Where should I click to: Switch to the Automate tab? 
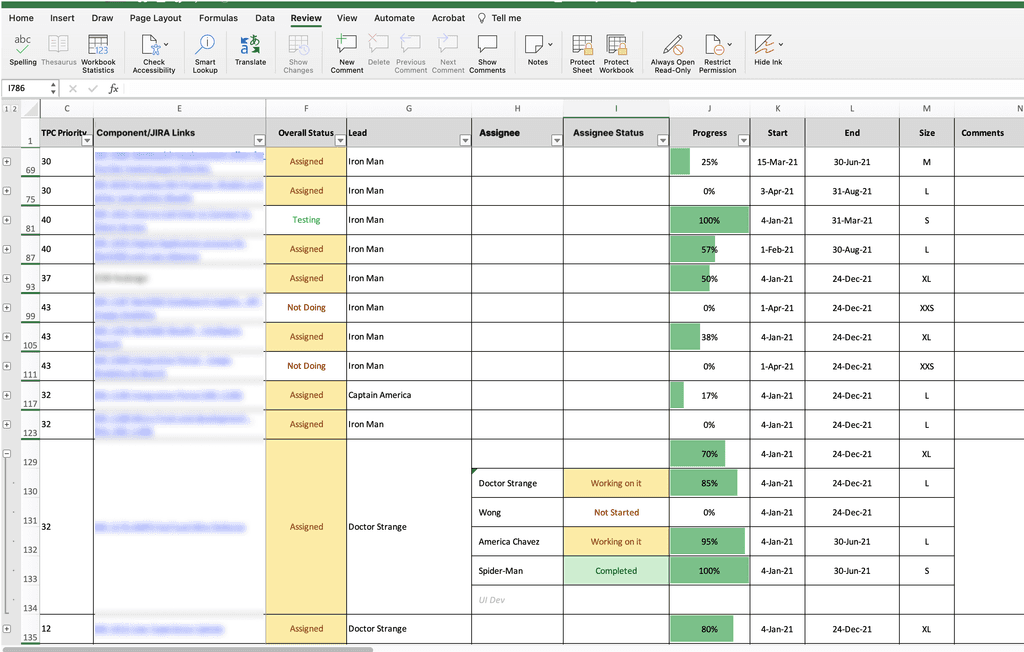pos(394,18)
